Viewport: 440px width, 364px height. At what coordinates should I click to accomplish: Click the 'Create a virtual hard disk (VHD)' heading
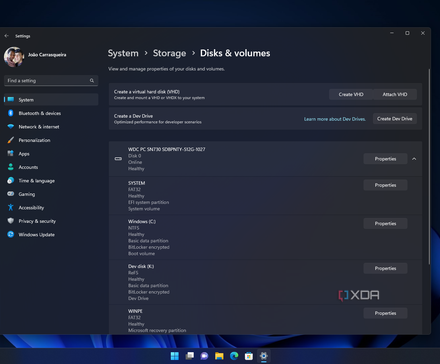147,92
